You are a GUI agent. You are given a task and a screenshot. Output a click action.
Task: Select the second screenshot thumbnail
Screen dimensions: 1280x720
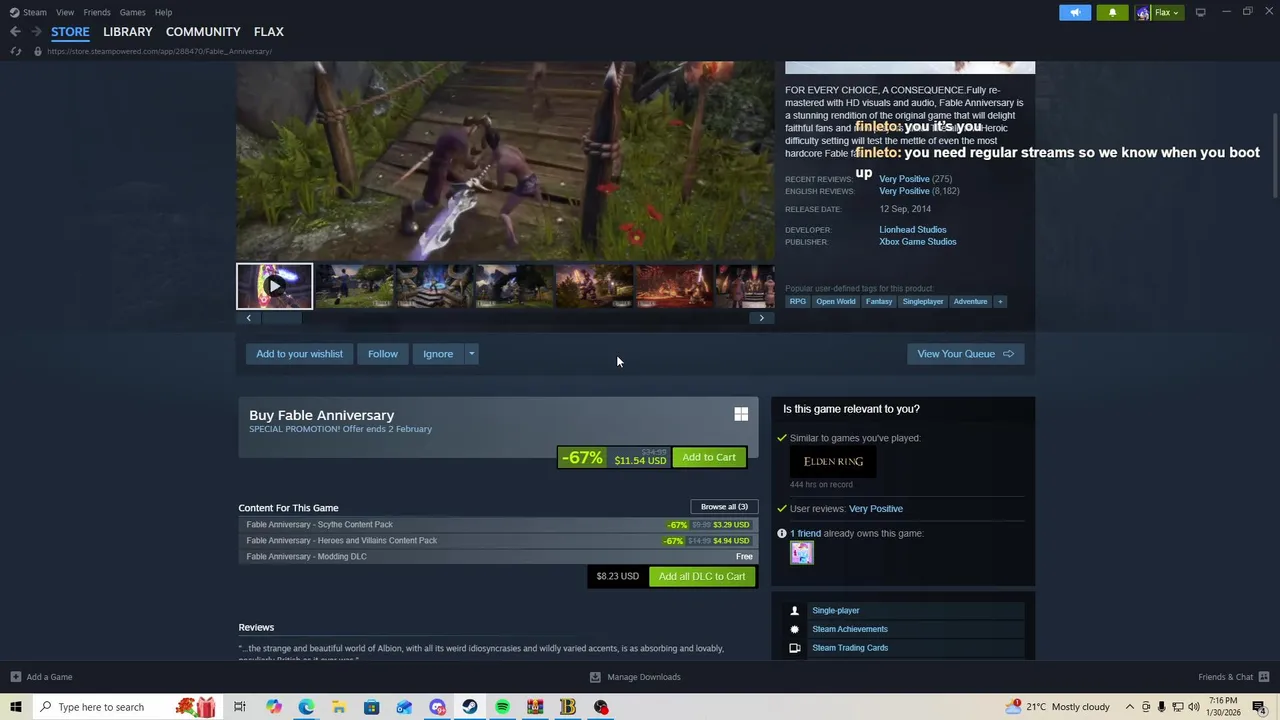pos(354,286)
